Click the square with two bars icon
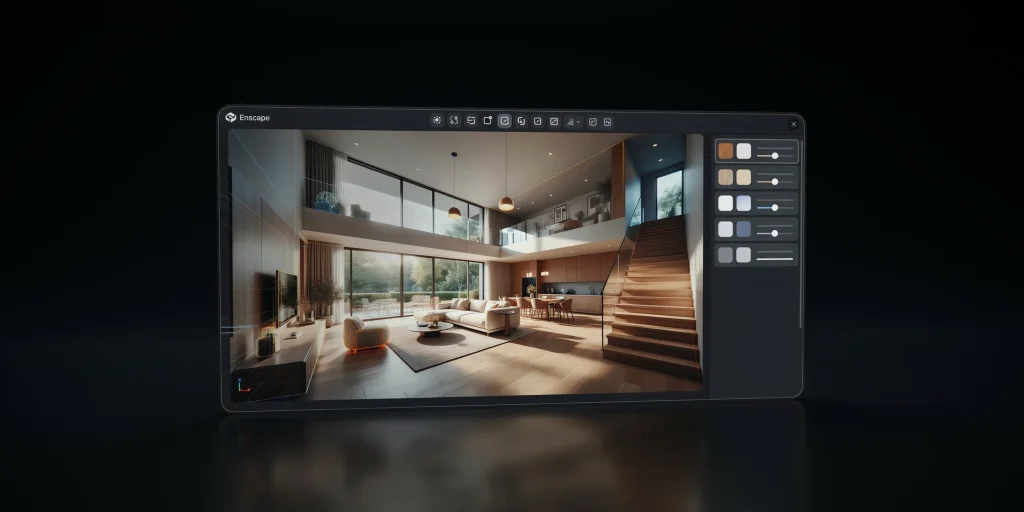Image resolution: width=1024 pixels, height=512 pixels. pos(607,122)
